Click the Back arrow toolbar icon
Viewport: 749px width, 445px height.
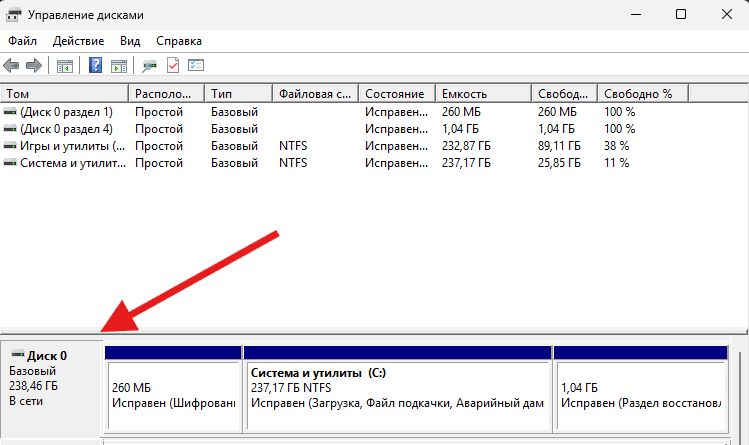coord(12,66)
